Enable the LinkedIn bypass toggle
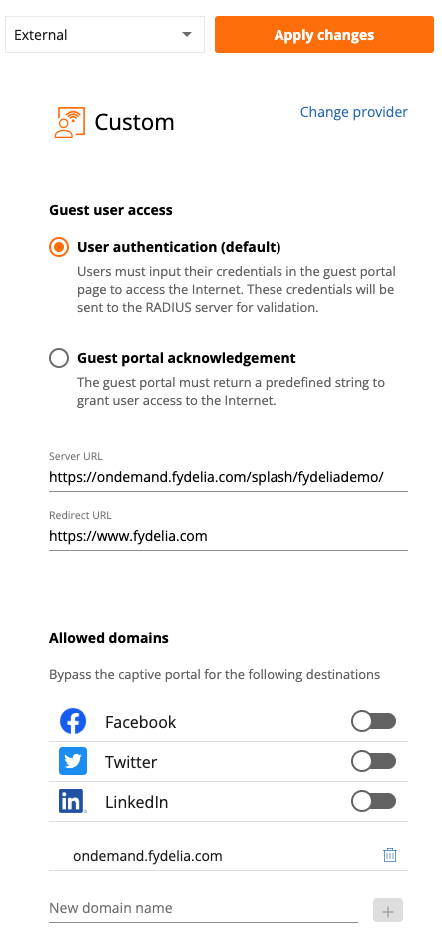Screen dimensions: 442x942 pyautogui.click(x=374, y=801)
